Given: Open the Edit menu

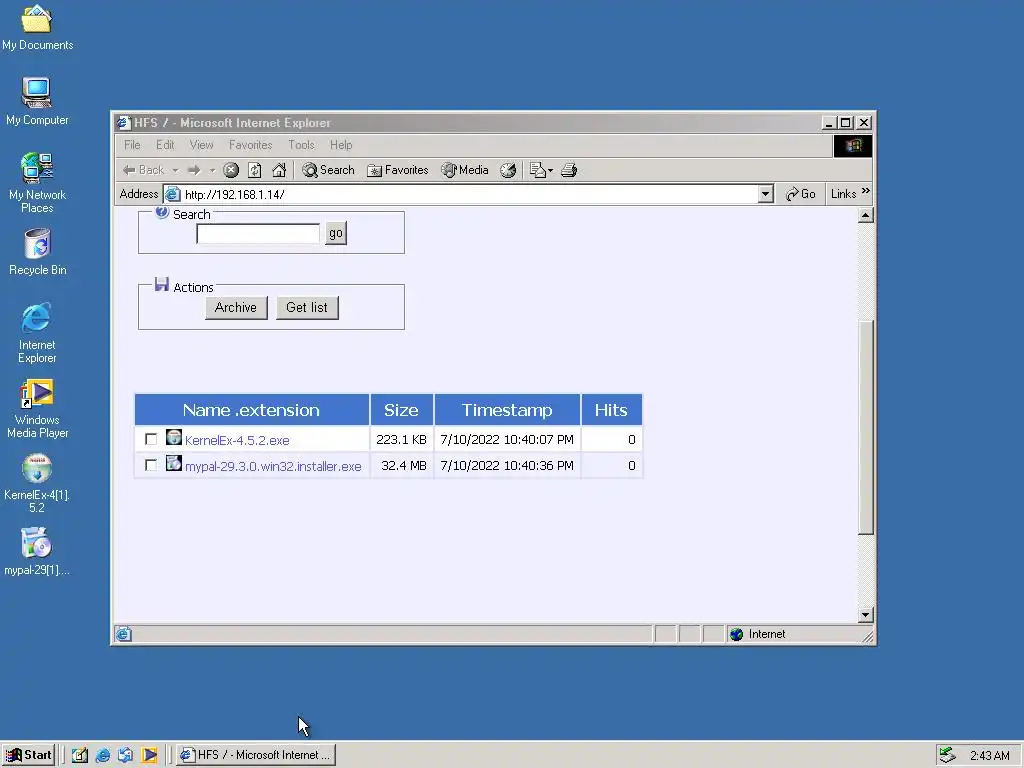Looking at the screenshot, I should point(165,145).
